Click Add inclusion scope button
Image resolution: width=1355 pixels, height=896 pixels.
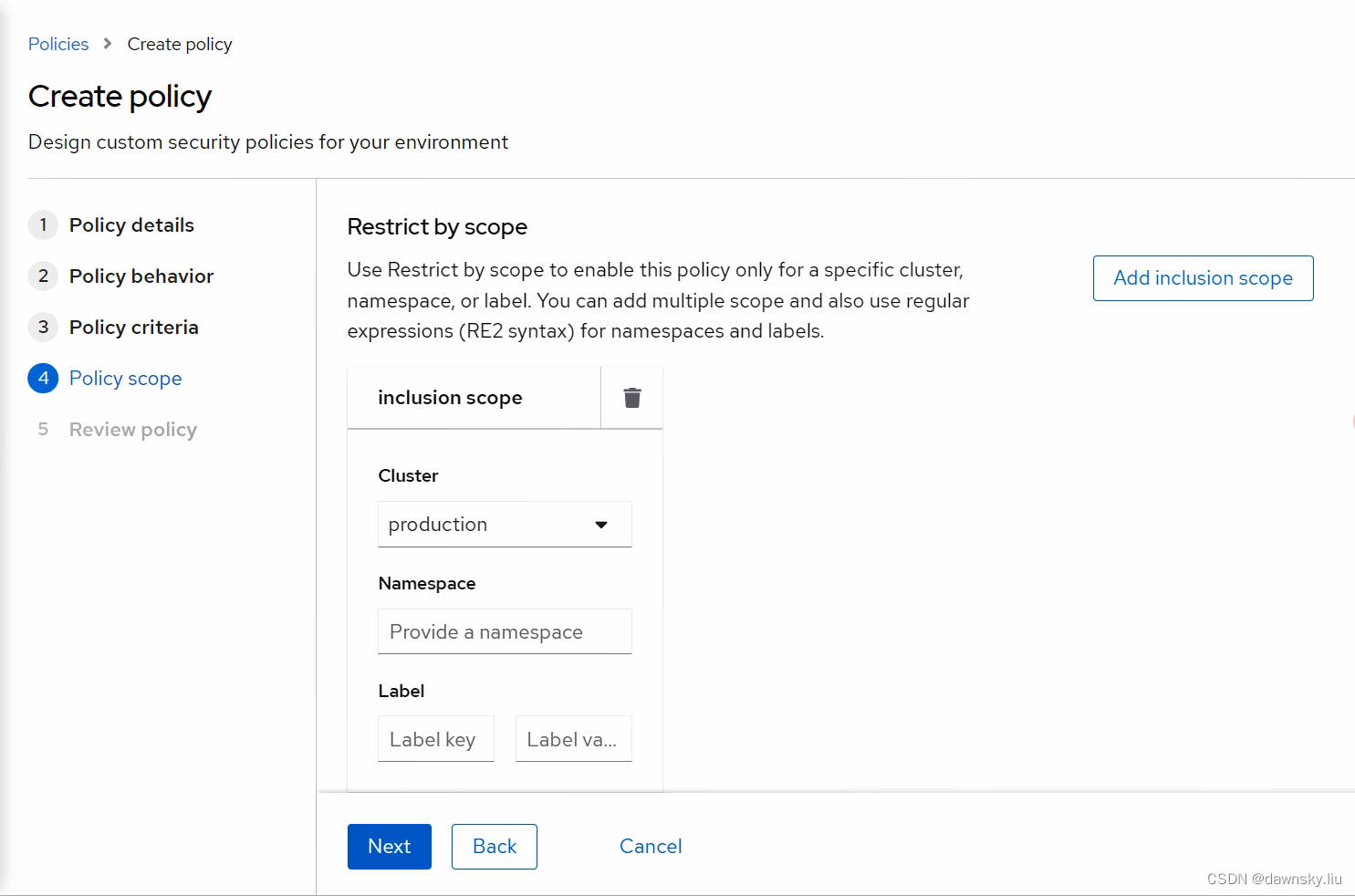click(x=1203, y=278)
